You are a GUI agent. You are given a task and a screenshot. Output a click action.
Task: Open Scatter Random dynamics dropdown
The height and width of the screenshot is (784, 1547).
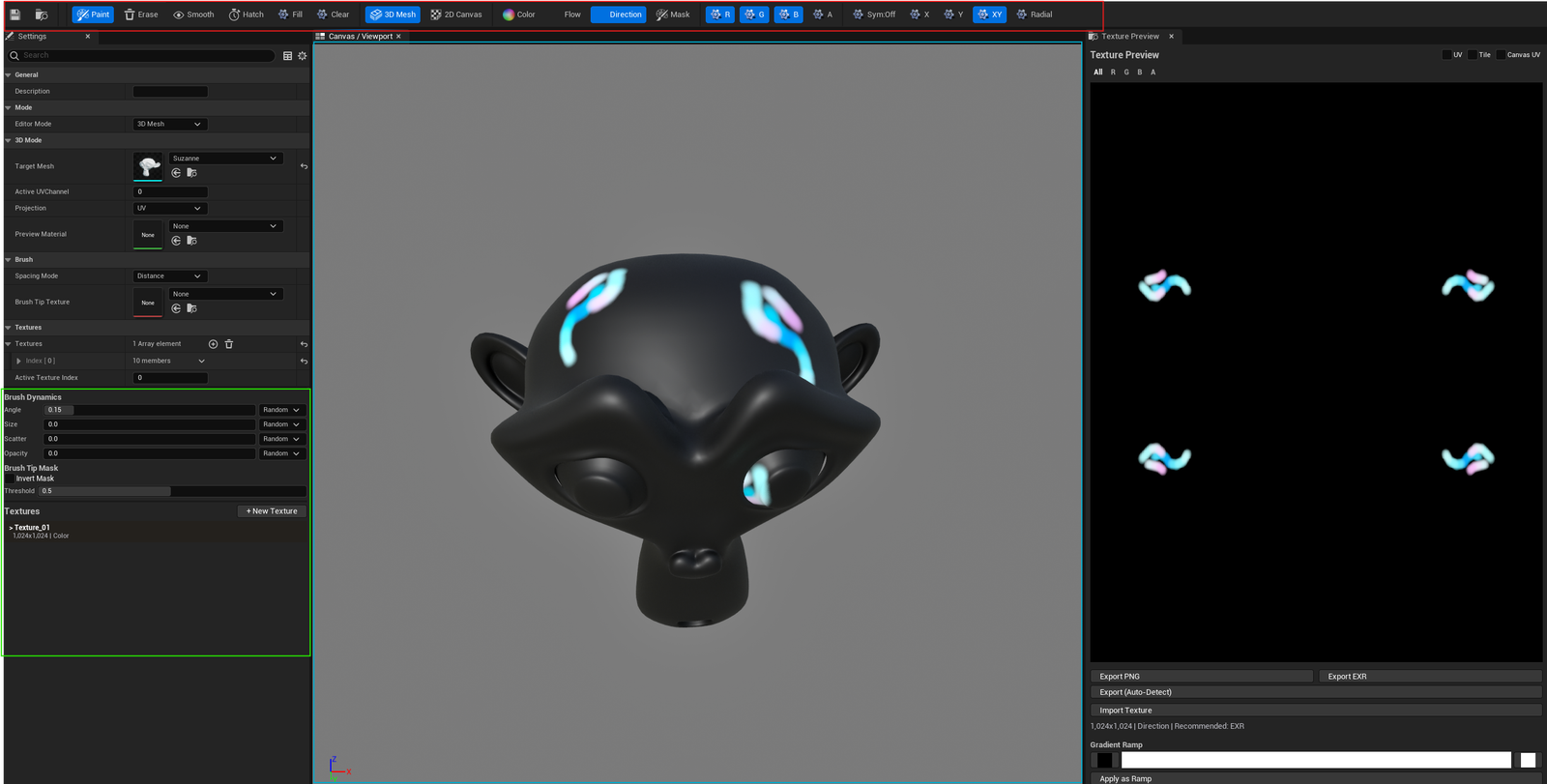(x=282, y=439)
